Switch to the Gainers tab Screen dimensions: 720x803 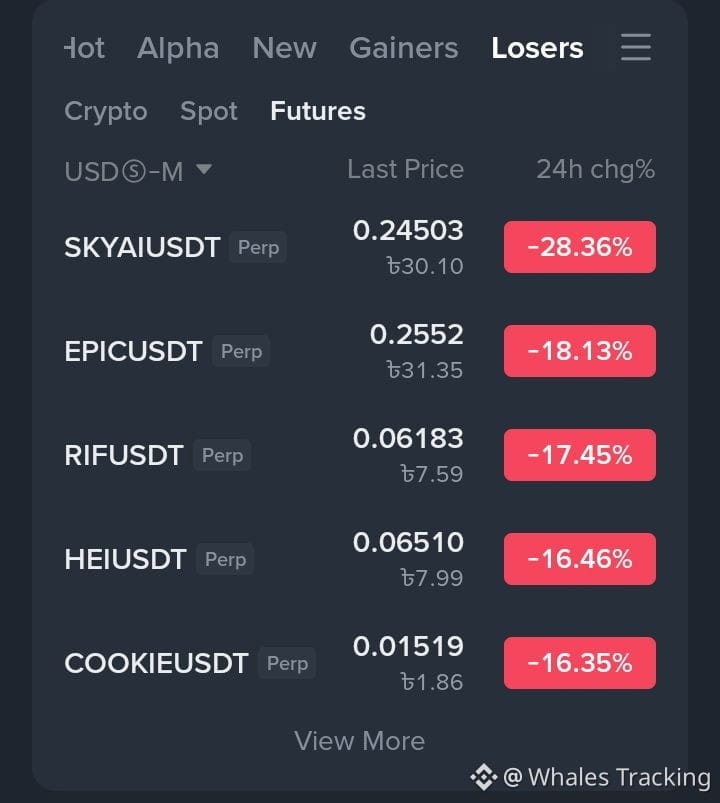(x=404, y=48)
